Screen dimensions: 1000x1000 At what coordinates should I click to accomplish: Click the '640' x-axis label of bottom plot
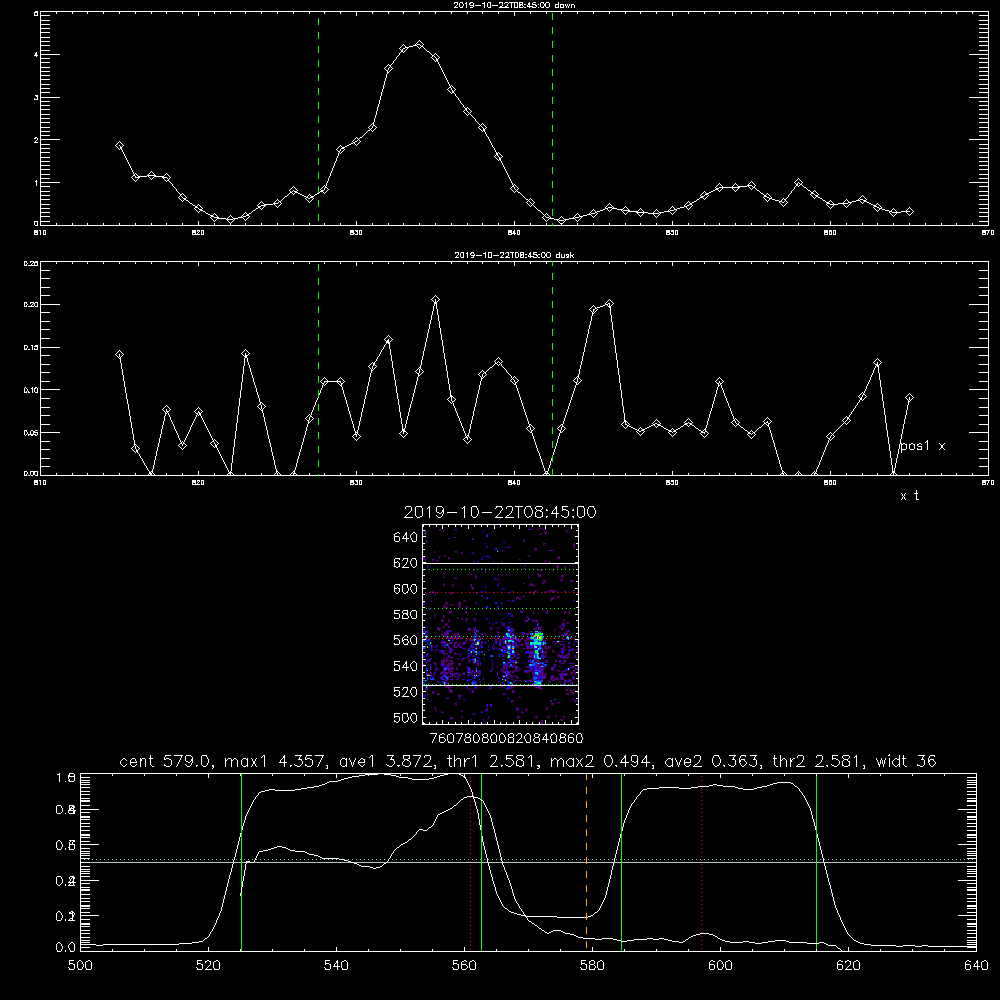976,966
